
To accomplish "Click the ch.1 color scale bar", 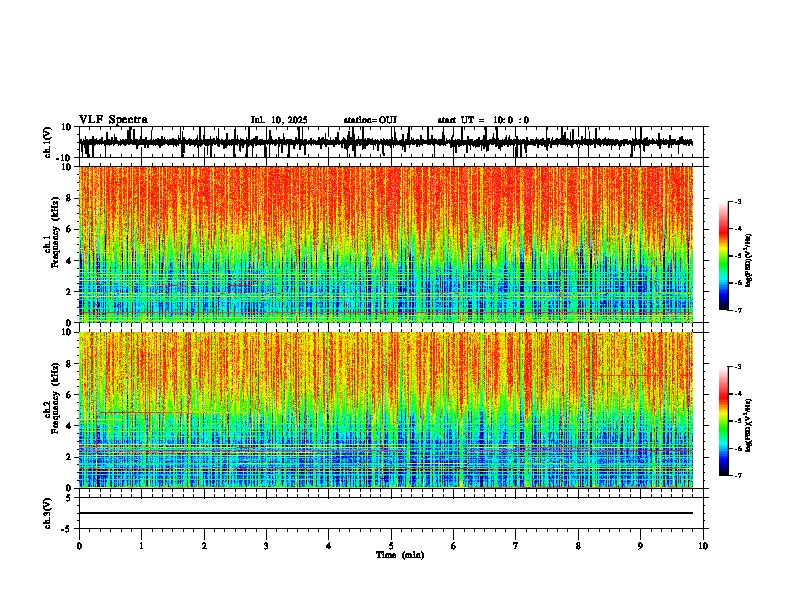I will click(x=724, y=256).
